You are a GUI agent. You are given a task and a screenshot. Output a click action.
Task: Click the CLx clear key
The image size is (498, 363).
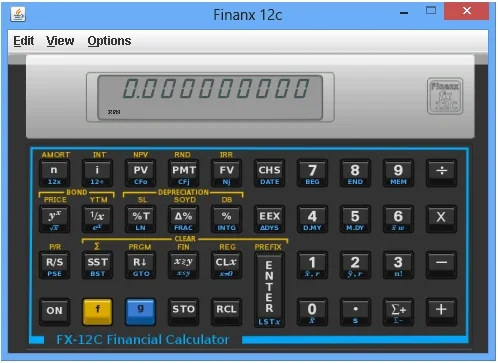pyautogui.click(x=226, y=265)
